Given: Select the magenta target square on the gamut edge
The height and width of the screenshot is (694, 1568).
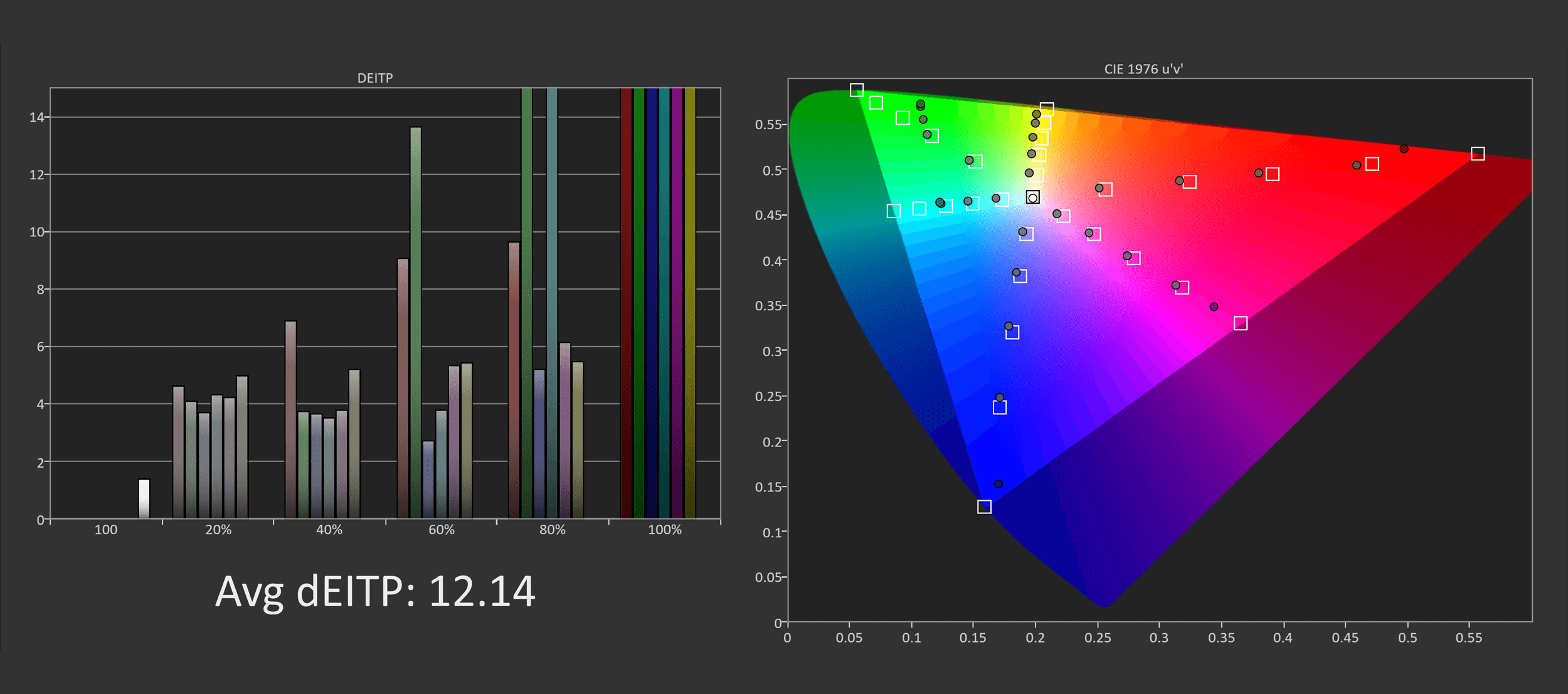Looking at the screenshot, I should pos(1241,323).
